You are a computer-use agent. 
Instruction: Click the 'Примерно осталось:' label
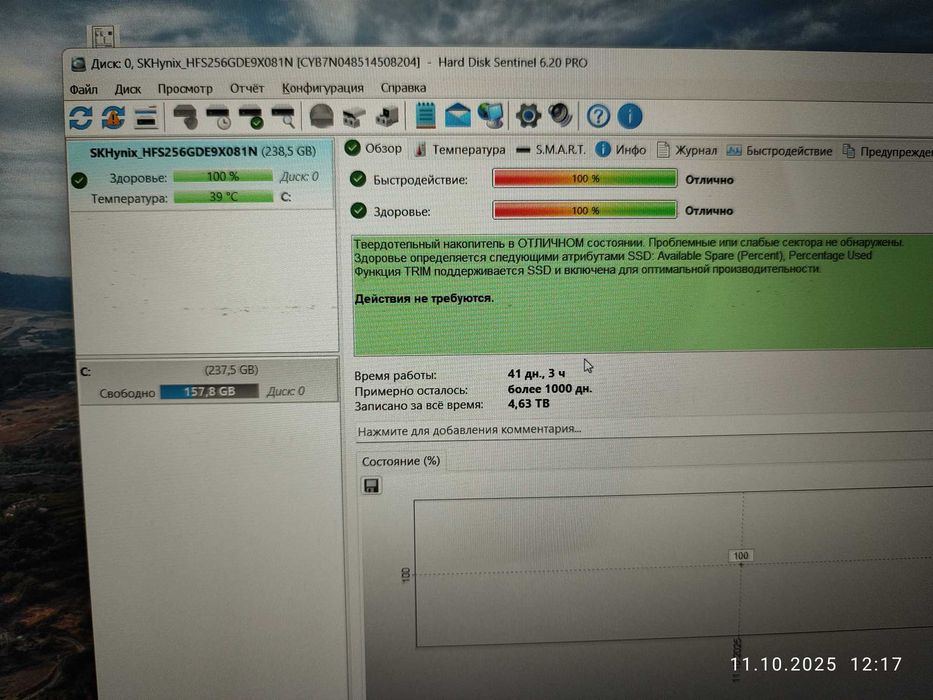411,391
